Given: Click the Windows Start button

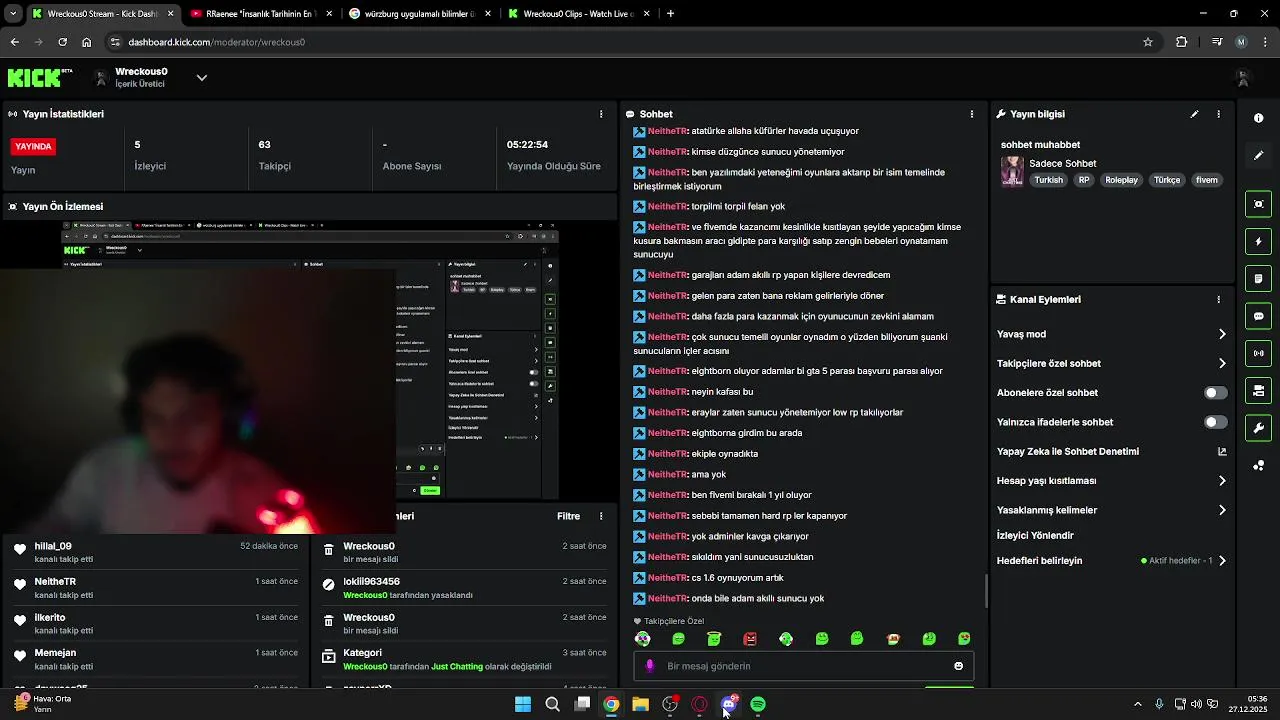Looking at the screenshot, I should coord(522,704).
